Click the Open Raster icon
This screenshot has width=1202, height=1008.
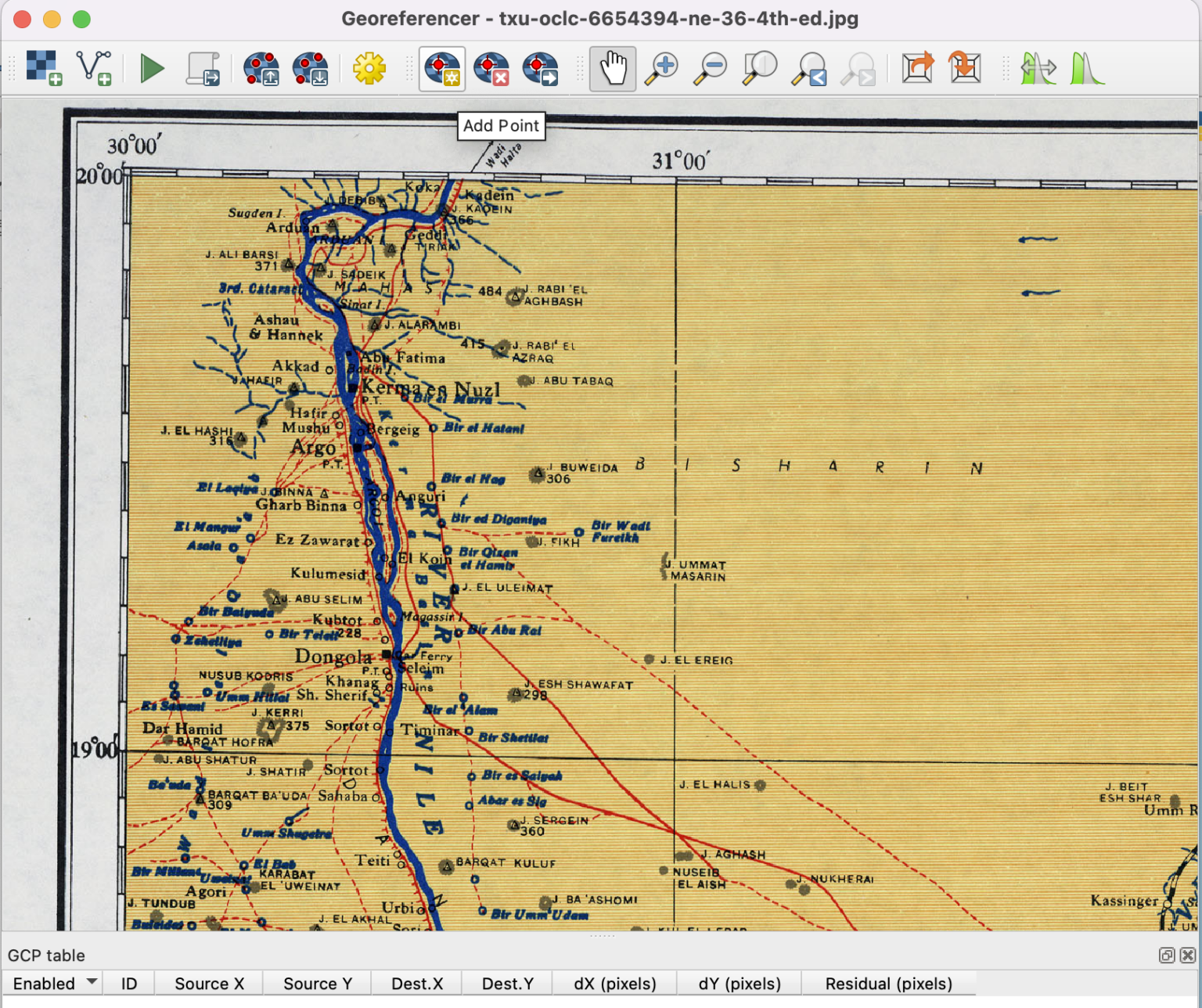coord(43,68)
